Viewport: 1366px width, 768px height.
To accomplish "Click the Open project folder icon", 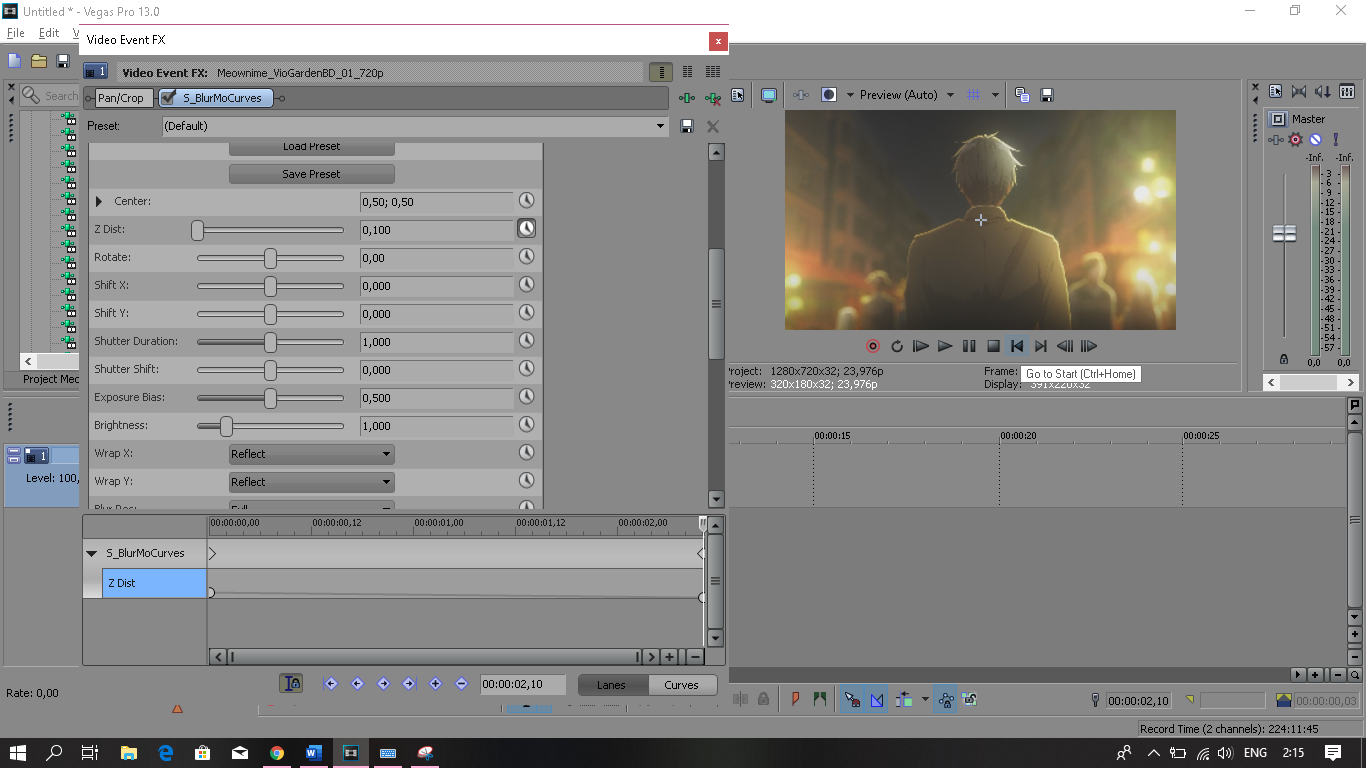I will click(39, 61).
